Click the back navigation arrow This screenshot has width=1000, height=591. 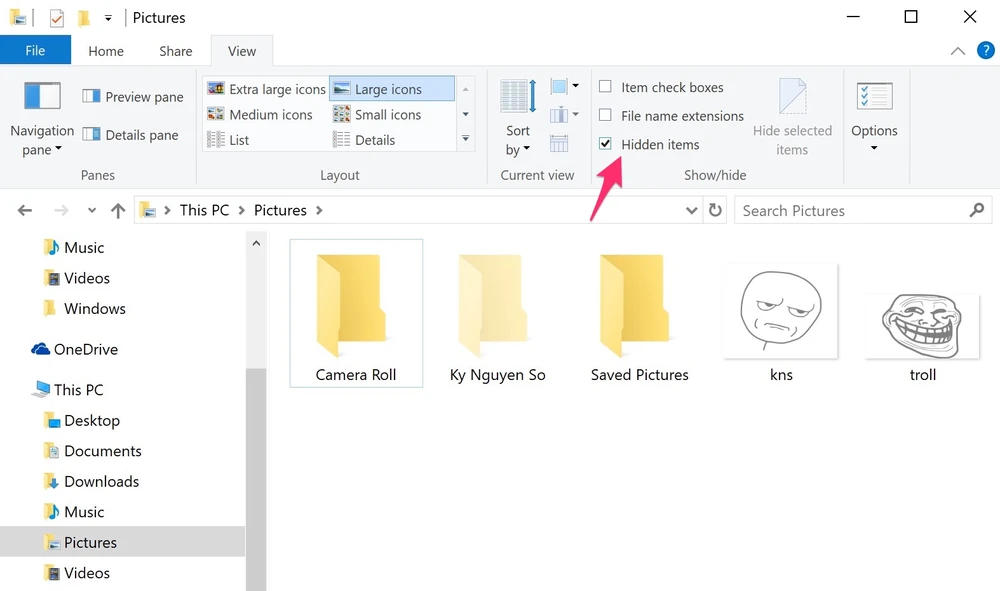pyautogui.click(x=24, y=210)
